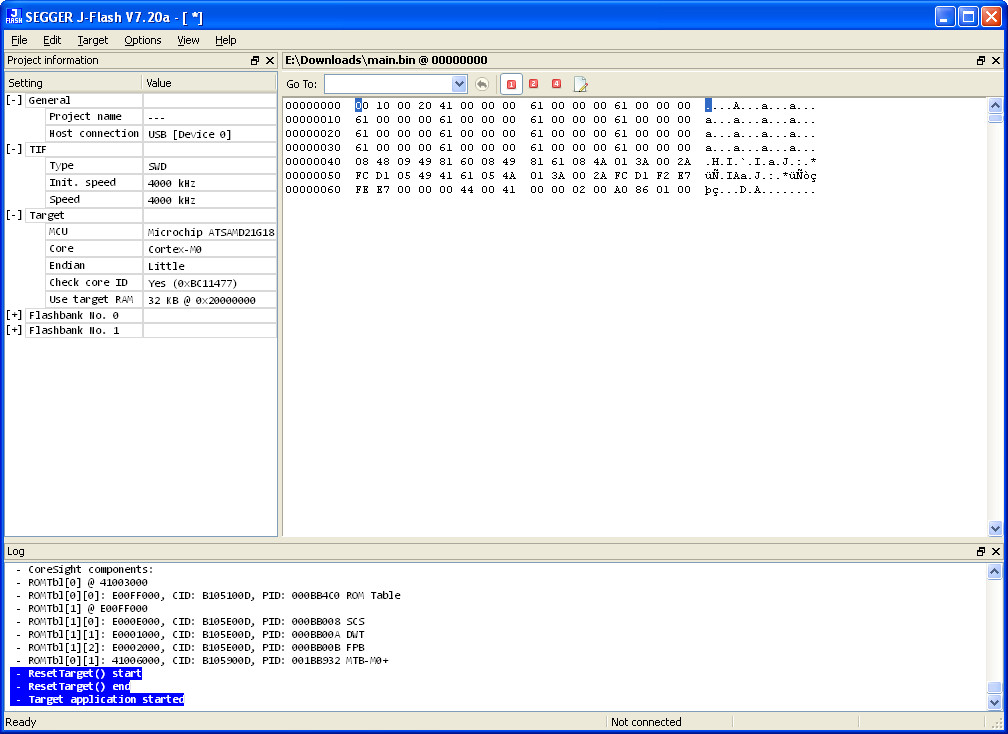Select the Endian setting row

tap(161, 265)
